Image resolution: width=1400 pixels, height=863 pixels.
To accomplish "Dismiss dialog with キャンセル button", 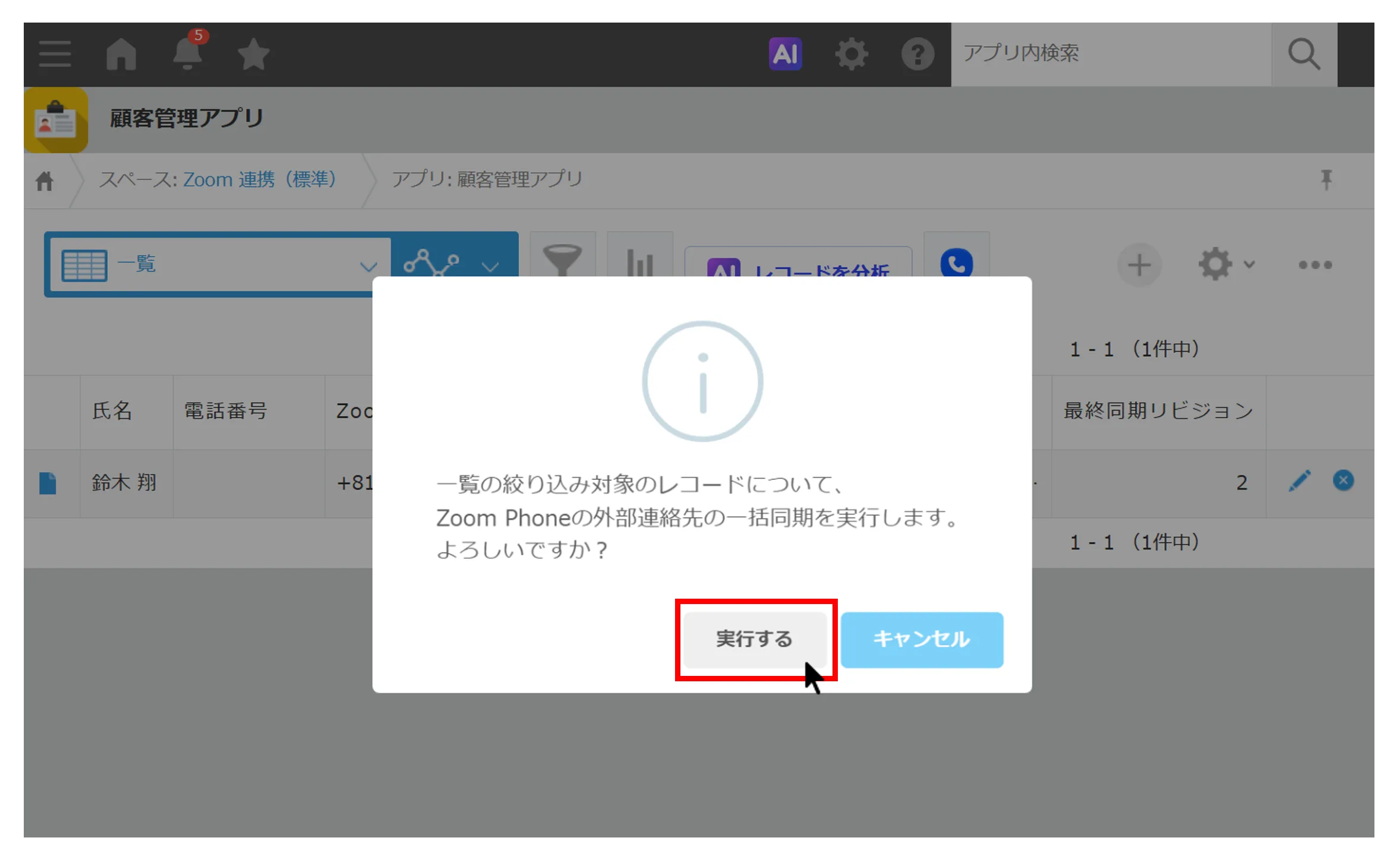I will [x=922, y=640].
